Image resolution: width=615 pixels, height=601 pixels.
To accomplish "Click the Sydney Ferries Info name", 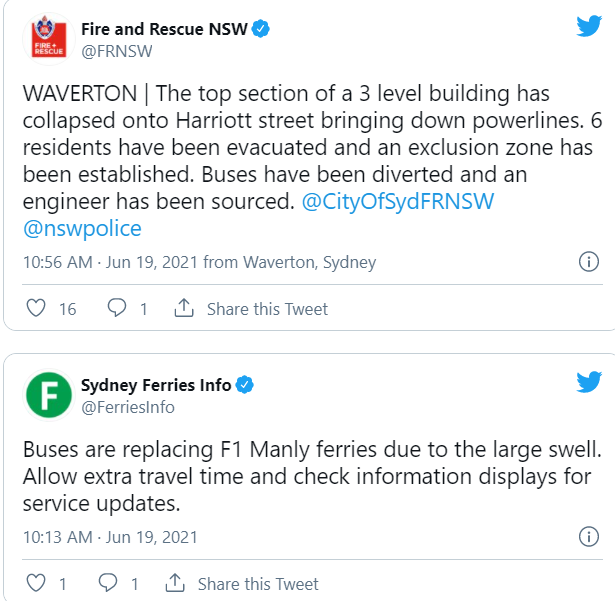I will tap(156, 385).
